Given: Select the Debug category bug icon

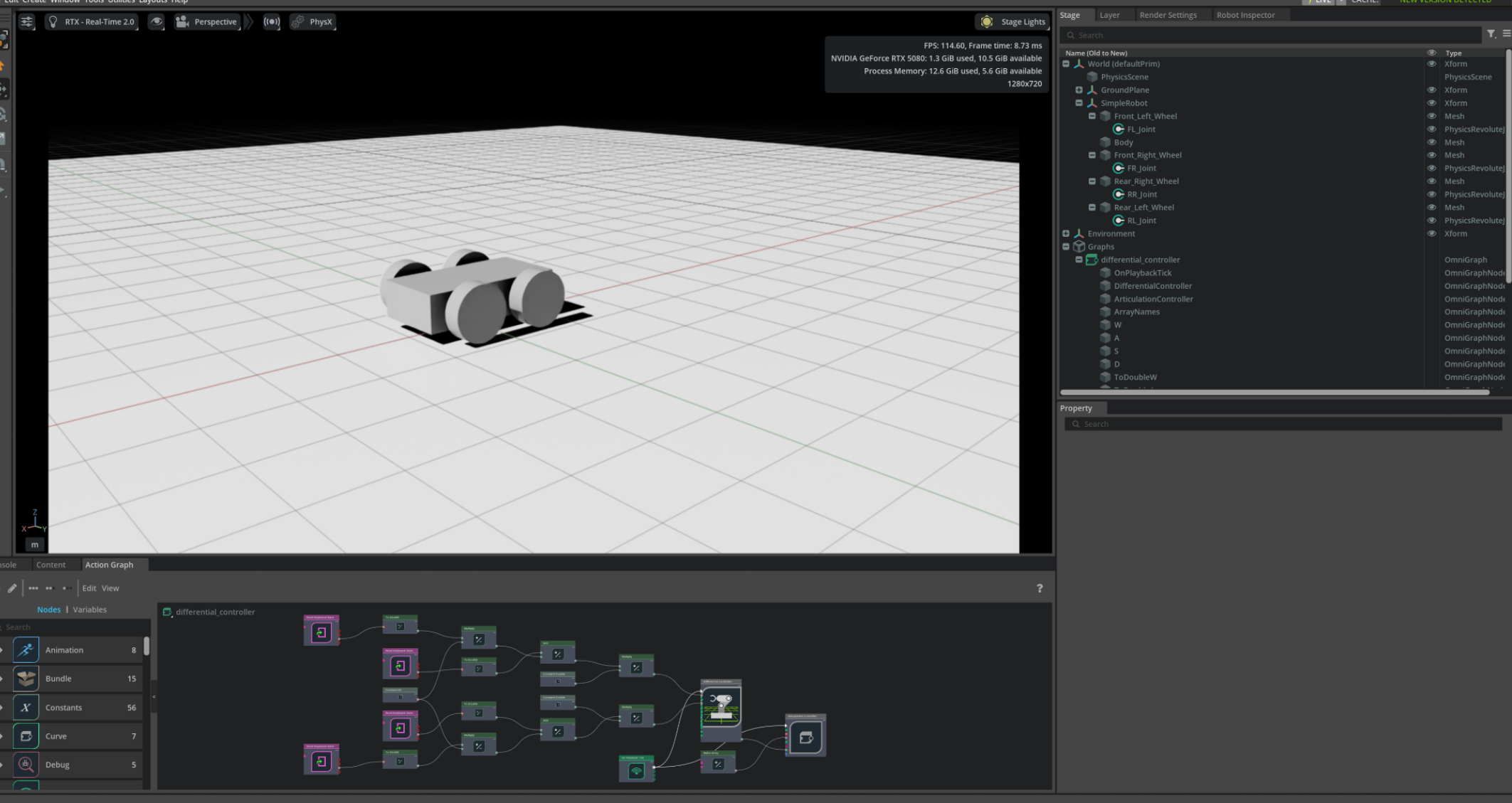Looking at the screenshot, I should pos(26,765).
